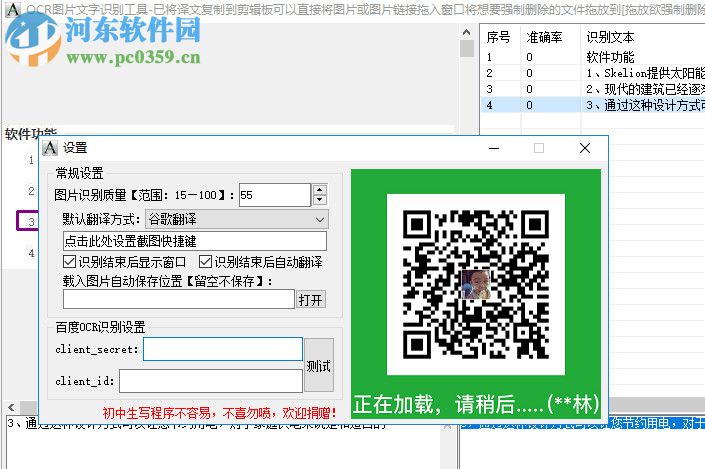Select highlighted result row 4 about 通过这种设计方式
The width and height of the screenshot is (705, 469).
point(593,105)
